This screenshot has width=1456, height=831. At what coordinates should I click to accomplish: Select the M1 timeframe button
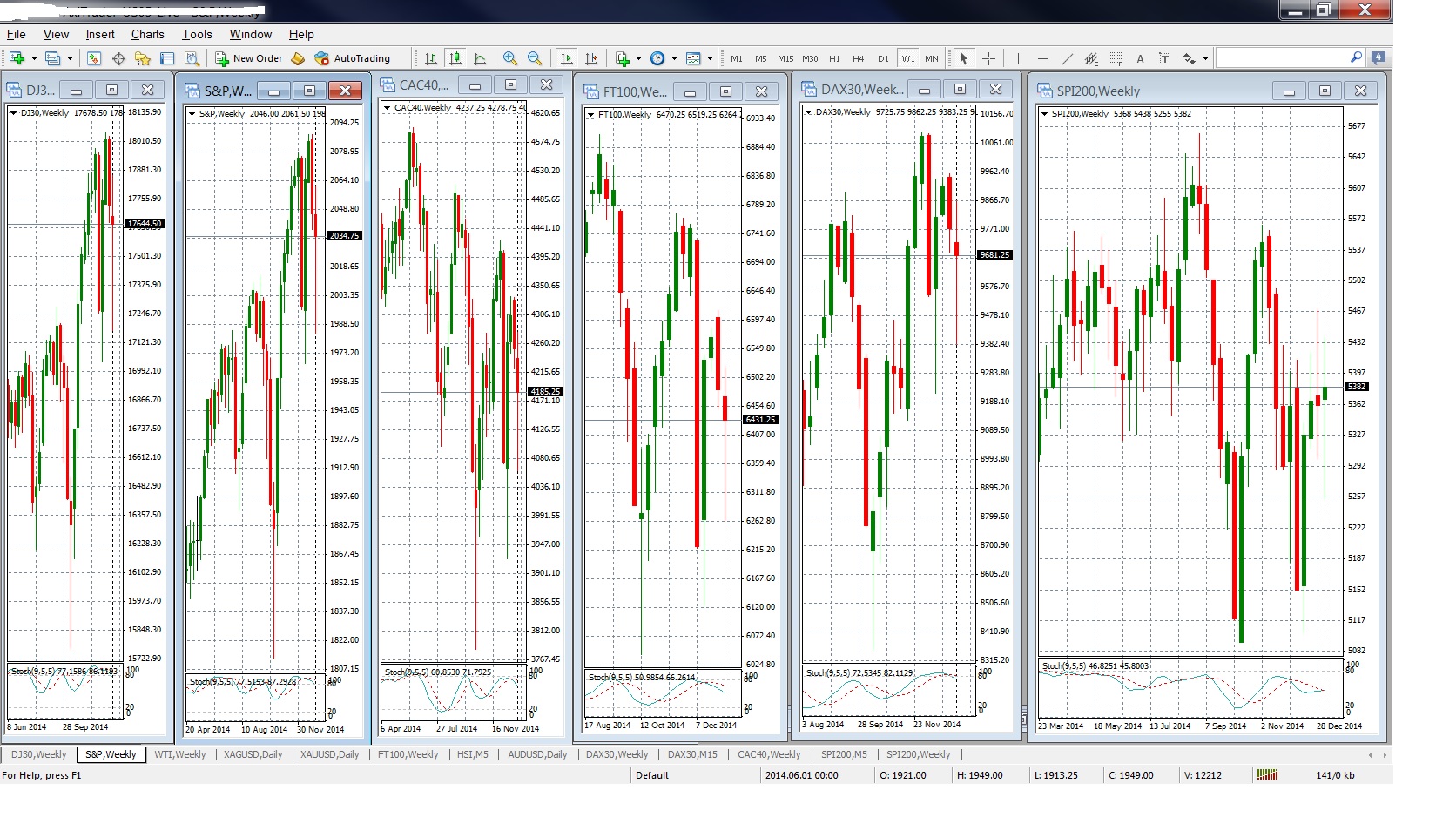click(737, 58)
